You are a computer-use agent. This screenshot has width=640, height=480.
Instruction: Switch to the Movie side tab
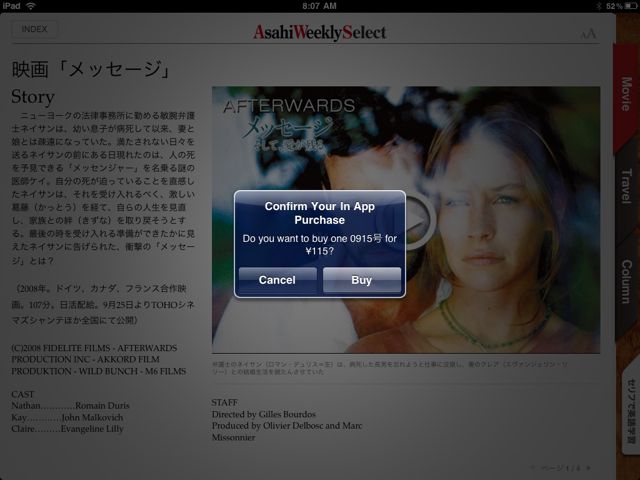(626, 94)
